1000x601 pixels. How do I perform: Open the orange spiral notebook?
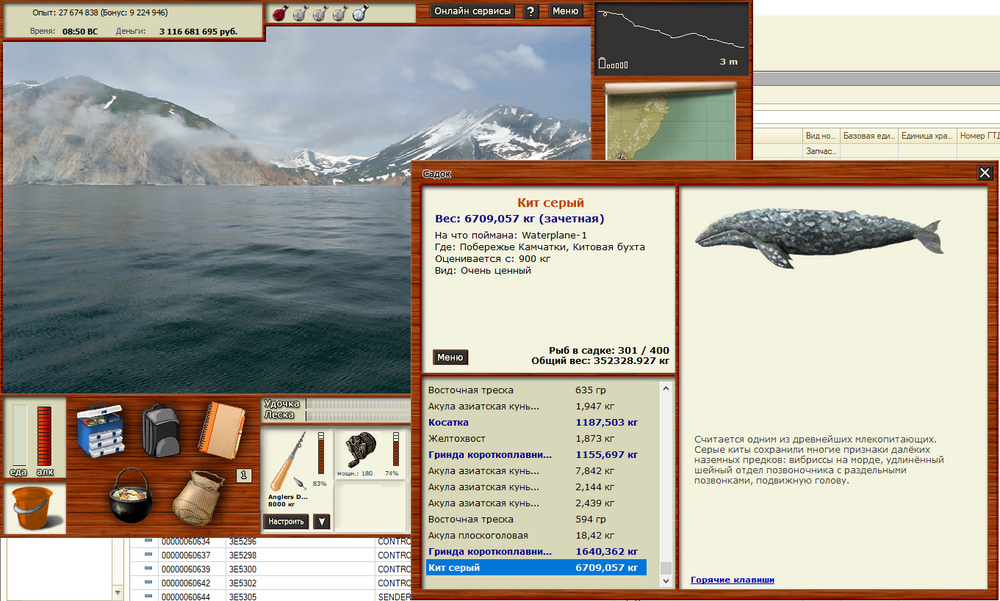click(x=219, y=430)
